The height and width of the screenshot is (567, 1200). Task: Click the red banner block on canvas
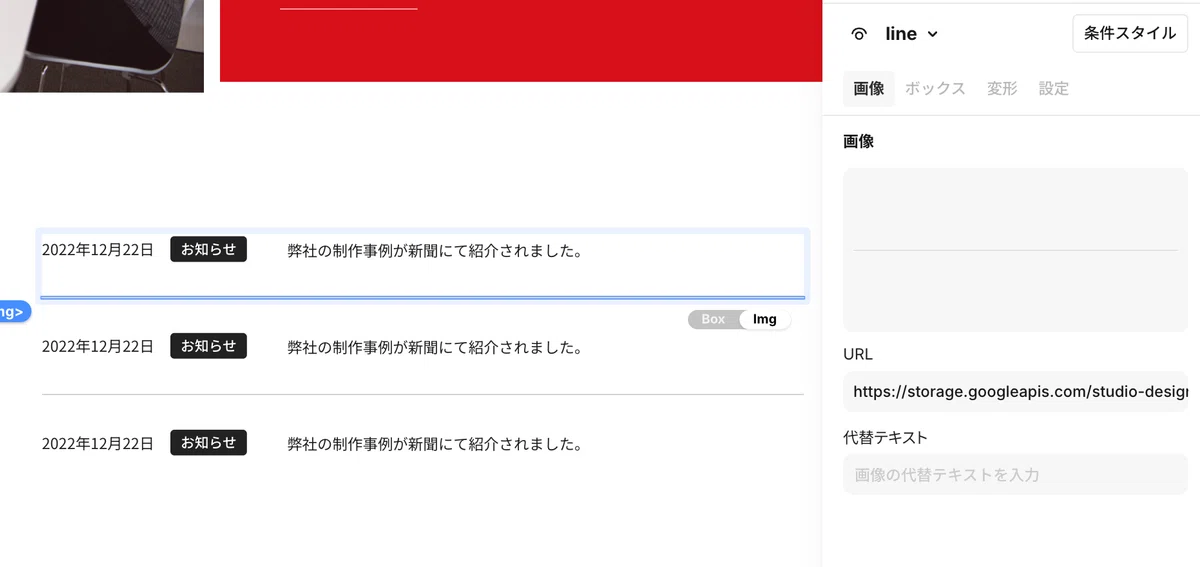520,40
